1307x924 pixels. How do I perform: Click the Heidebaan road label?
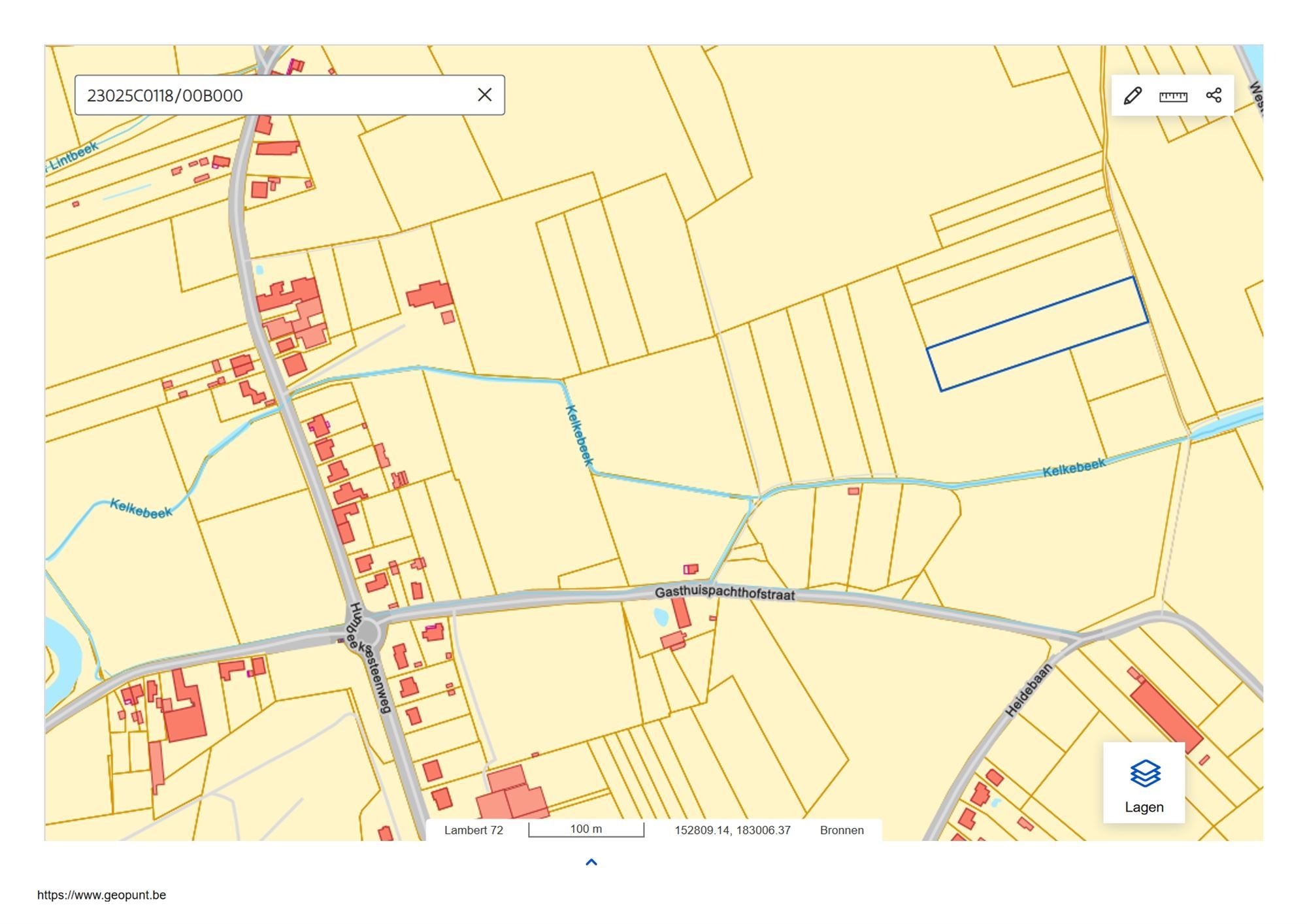(x=1028, y=690)
